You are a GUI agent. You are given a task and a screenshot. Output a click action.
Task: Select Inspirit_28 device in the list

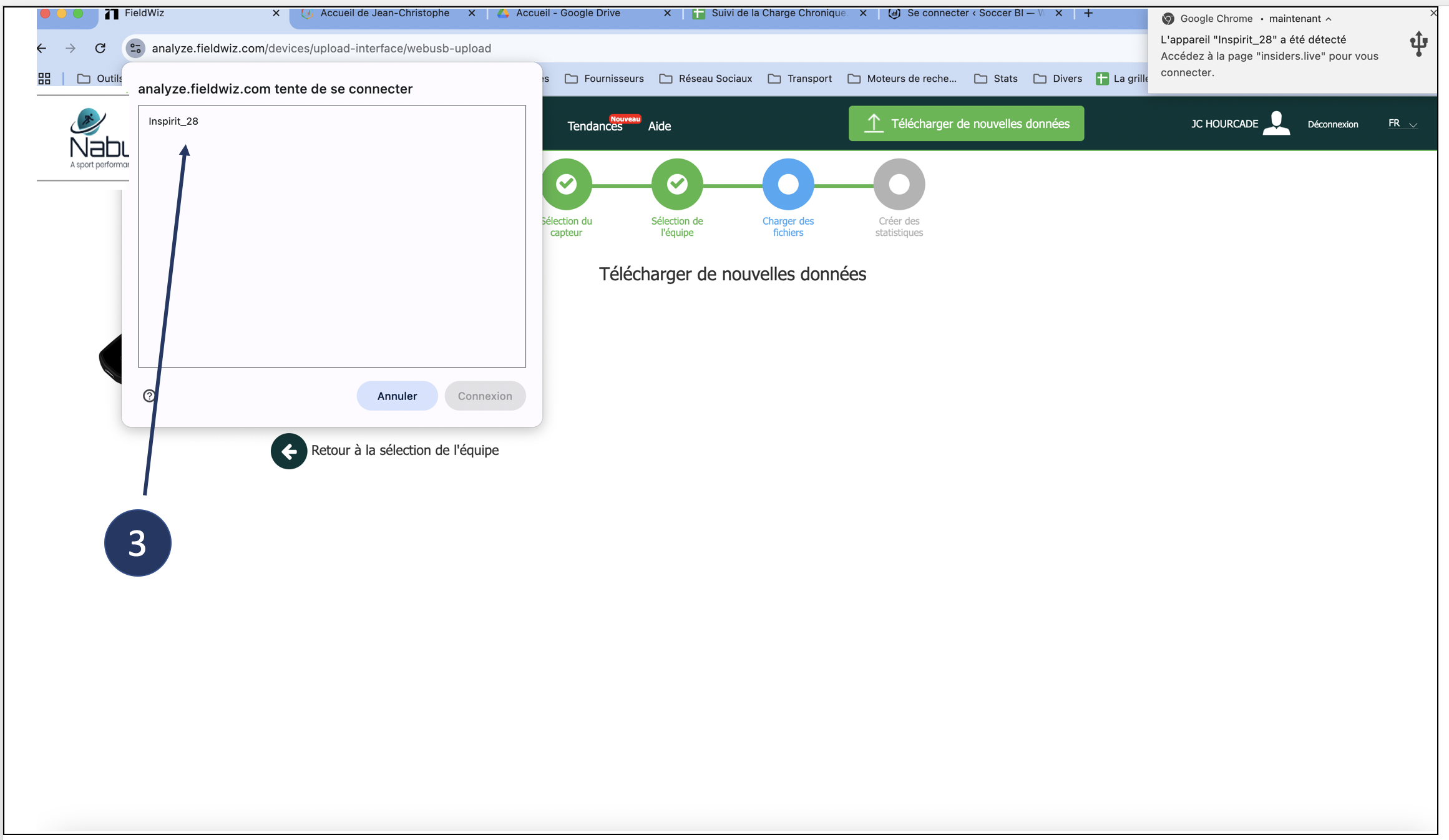pos(173,121)
